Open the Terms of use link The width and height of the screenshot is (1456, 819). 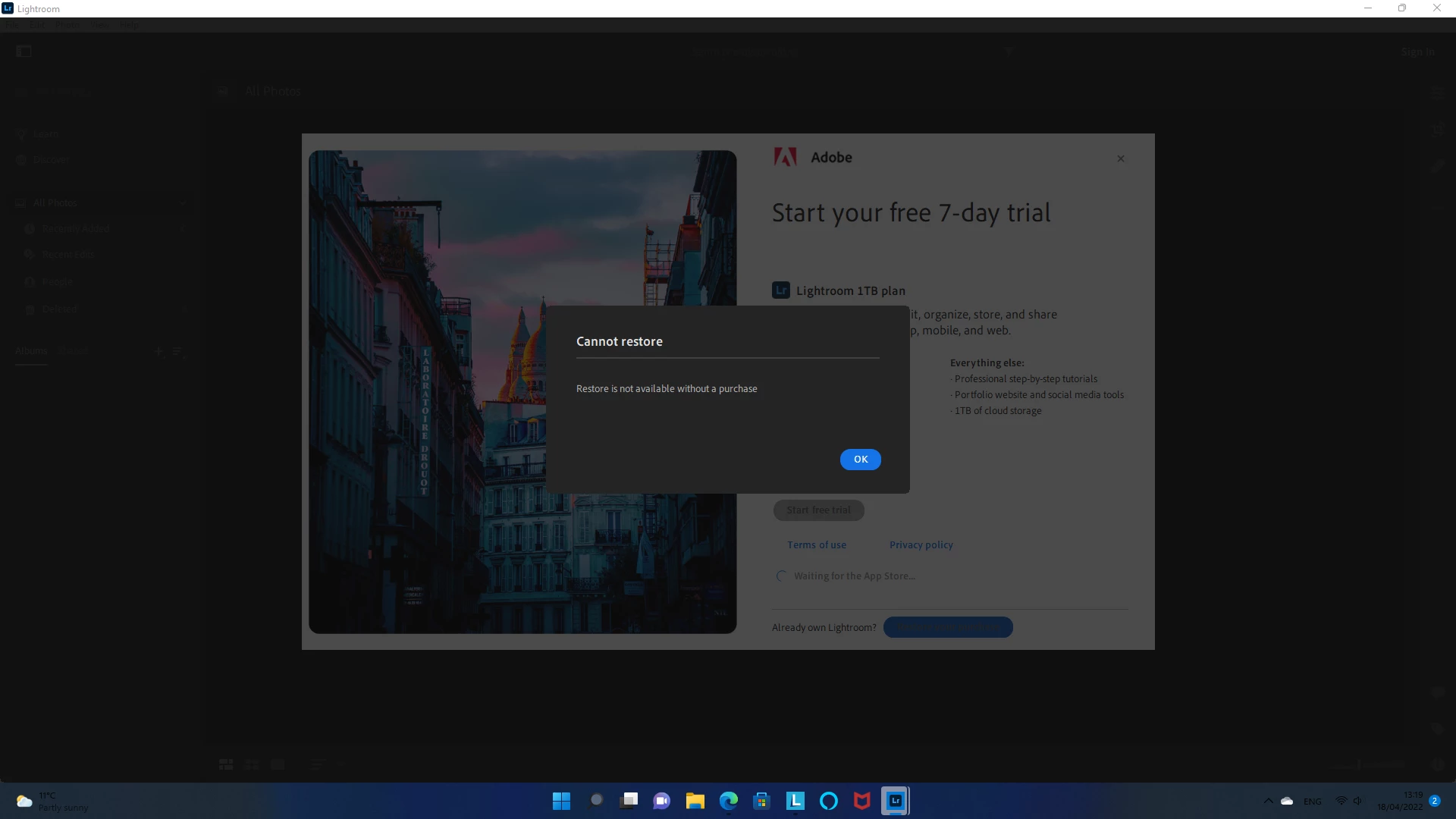coord(816,545)
